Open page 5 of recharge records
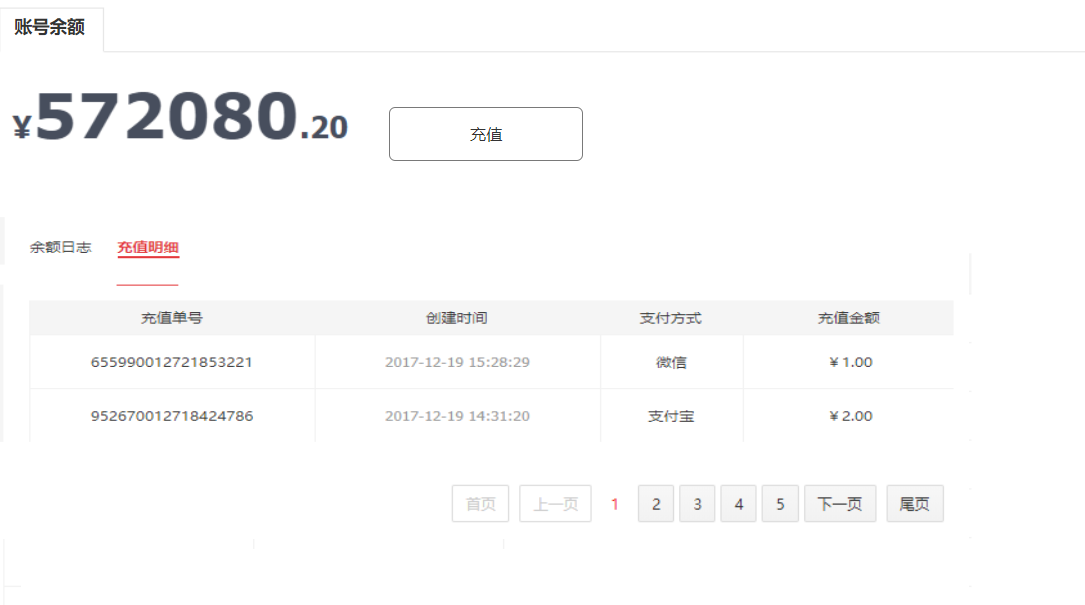Screen dimensions: 1085x605 click(x=780, y=503)
